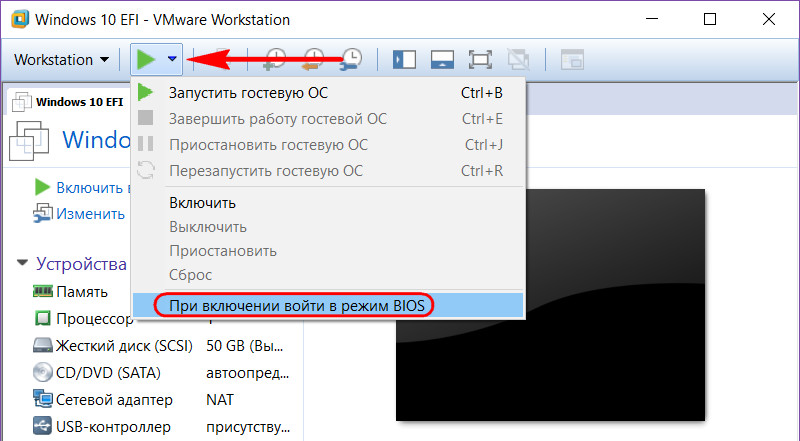Click the 50 GB disk value
Image resolution: width=800 pixels, height=441 pixels.
tap(245, 346)
